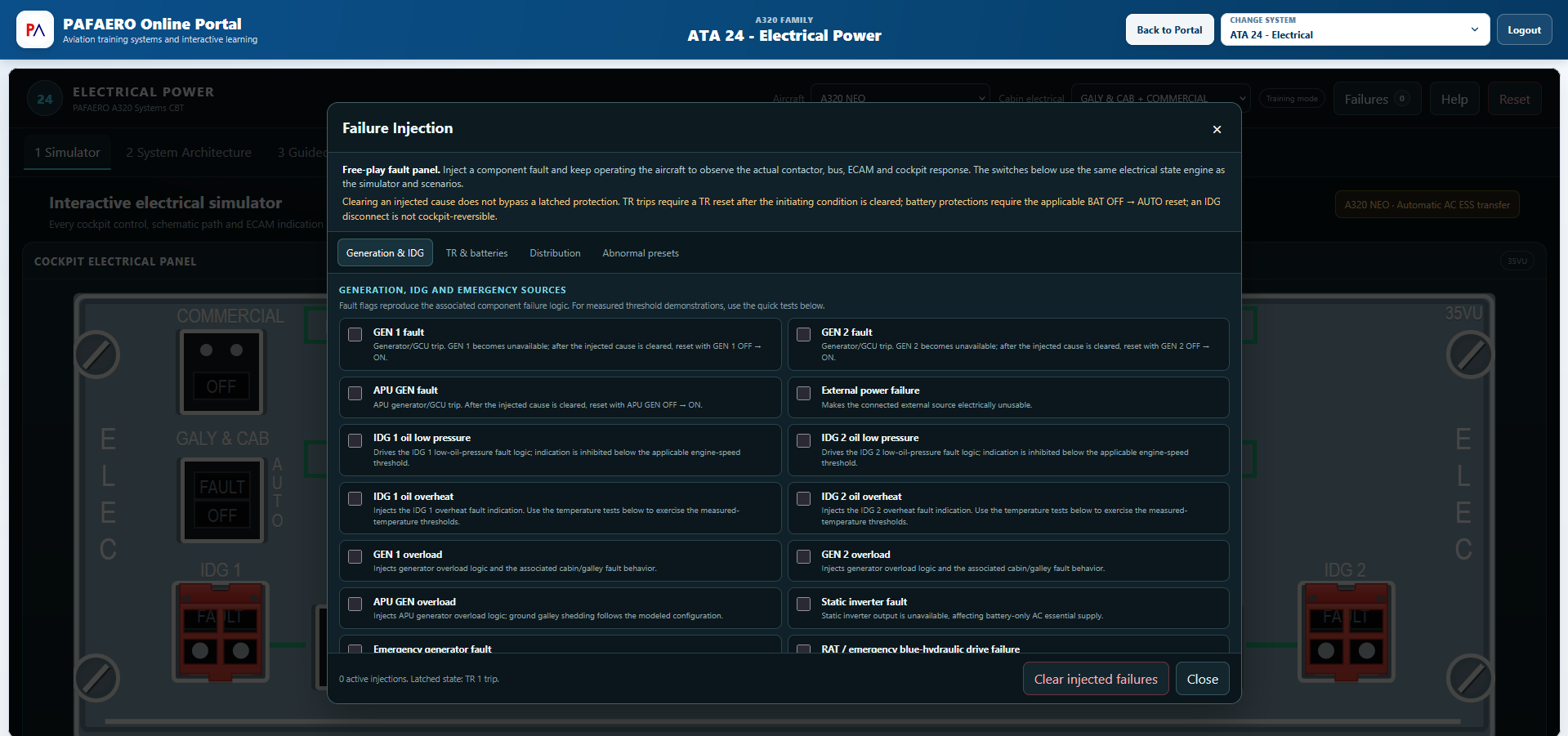Tick the Static inverter fault checkbox
This screenshot has width=1568, height=736.
(803, 604)
